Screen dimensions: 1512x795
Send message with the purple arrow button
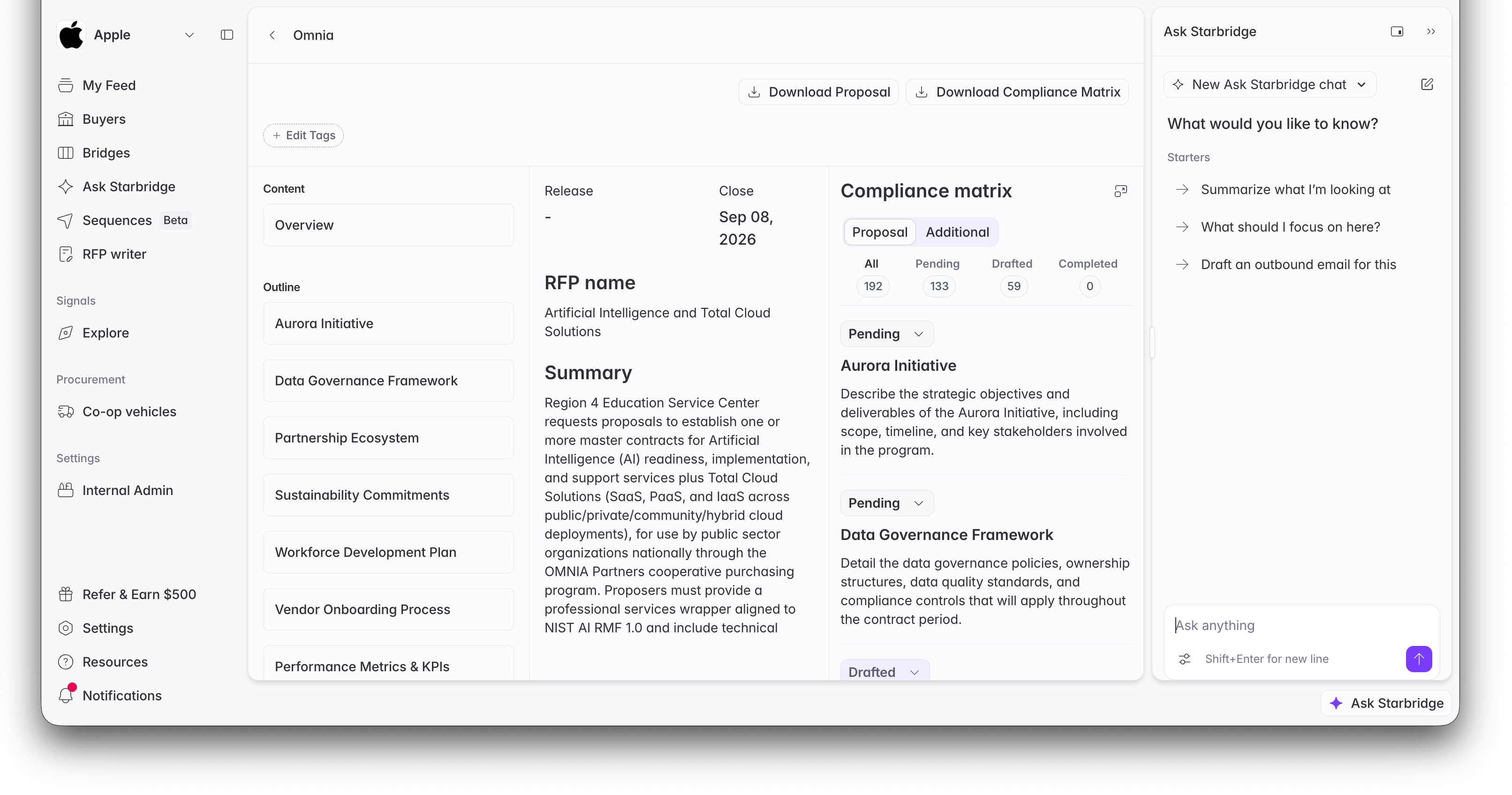tap(1418, 658)
